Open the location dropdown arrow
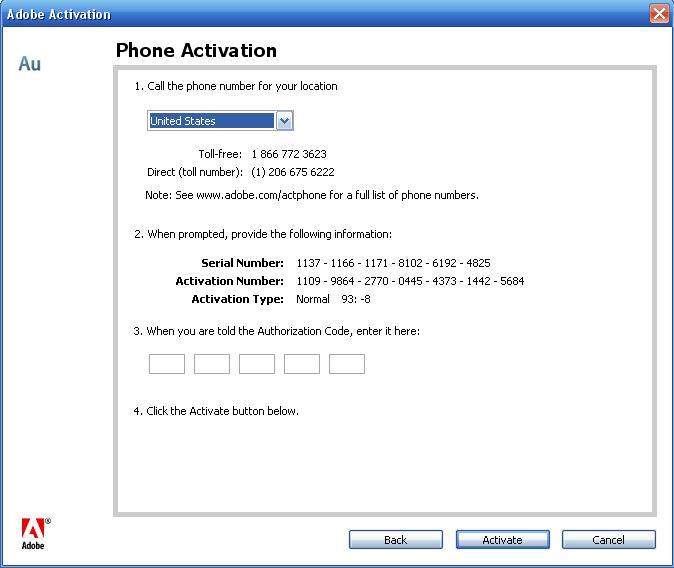The height and width of the screenshot is (568, 674). click(285, 121)
